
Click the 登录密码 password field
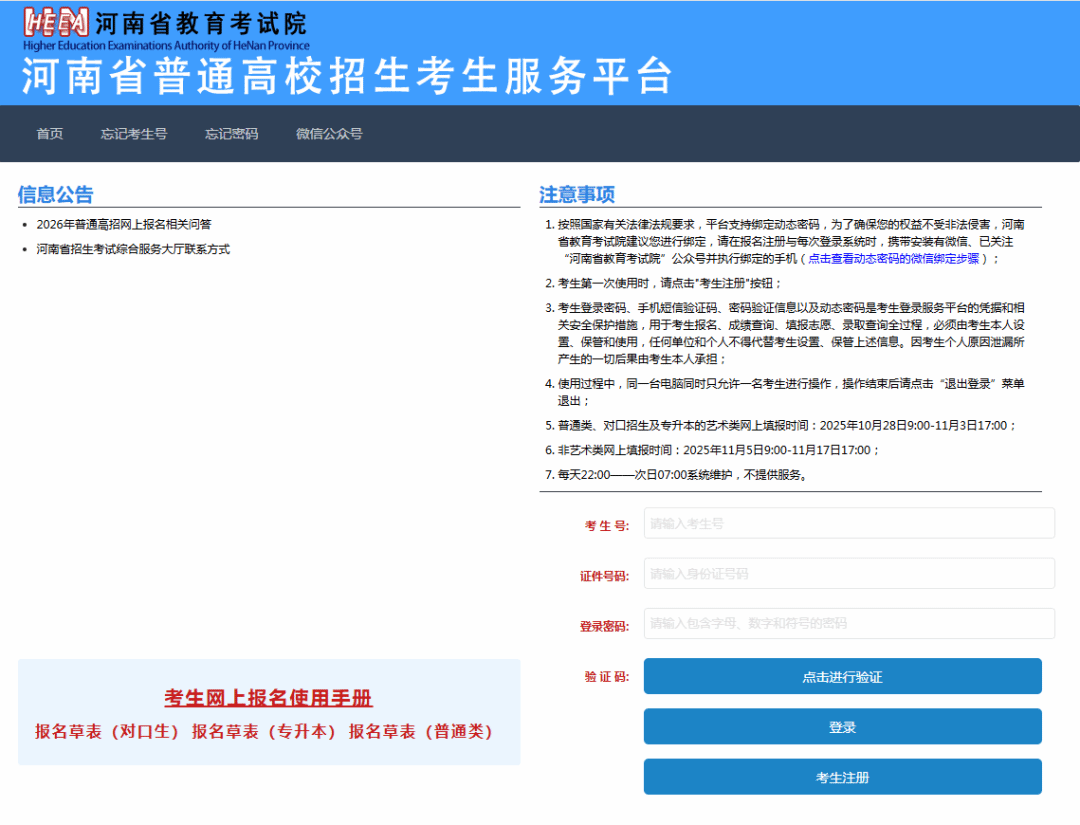(x=849, y=623)
